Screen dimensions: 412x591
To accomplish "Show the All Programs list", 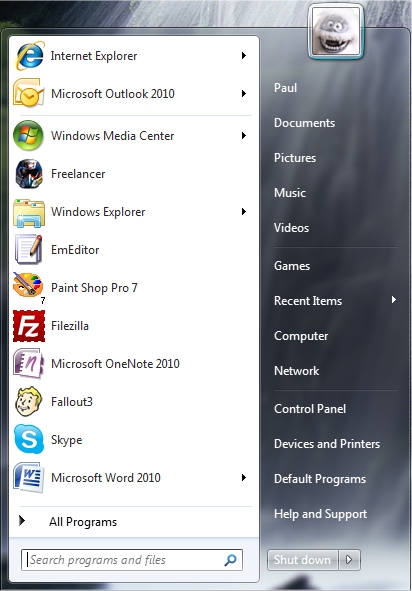I will [83, 522].
